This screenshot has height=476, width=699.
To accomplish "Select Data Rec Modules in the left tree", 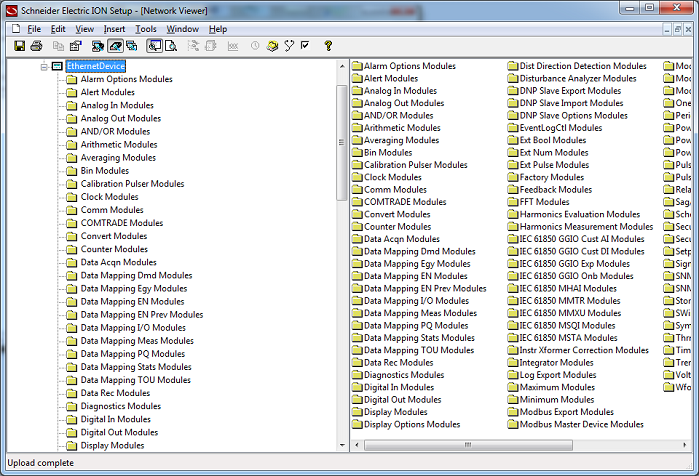I will (x=115, y=393).
